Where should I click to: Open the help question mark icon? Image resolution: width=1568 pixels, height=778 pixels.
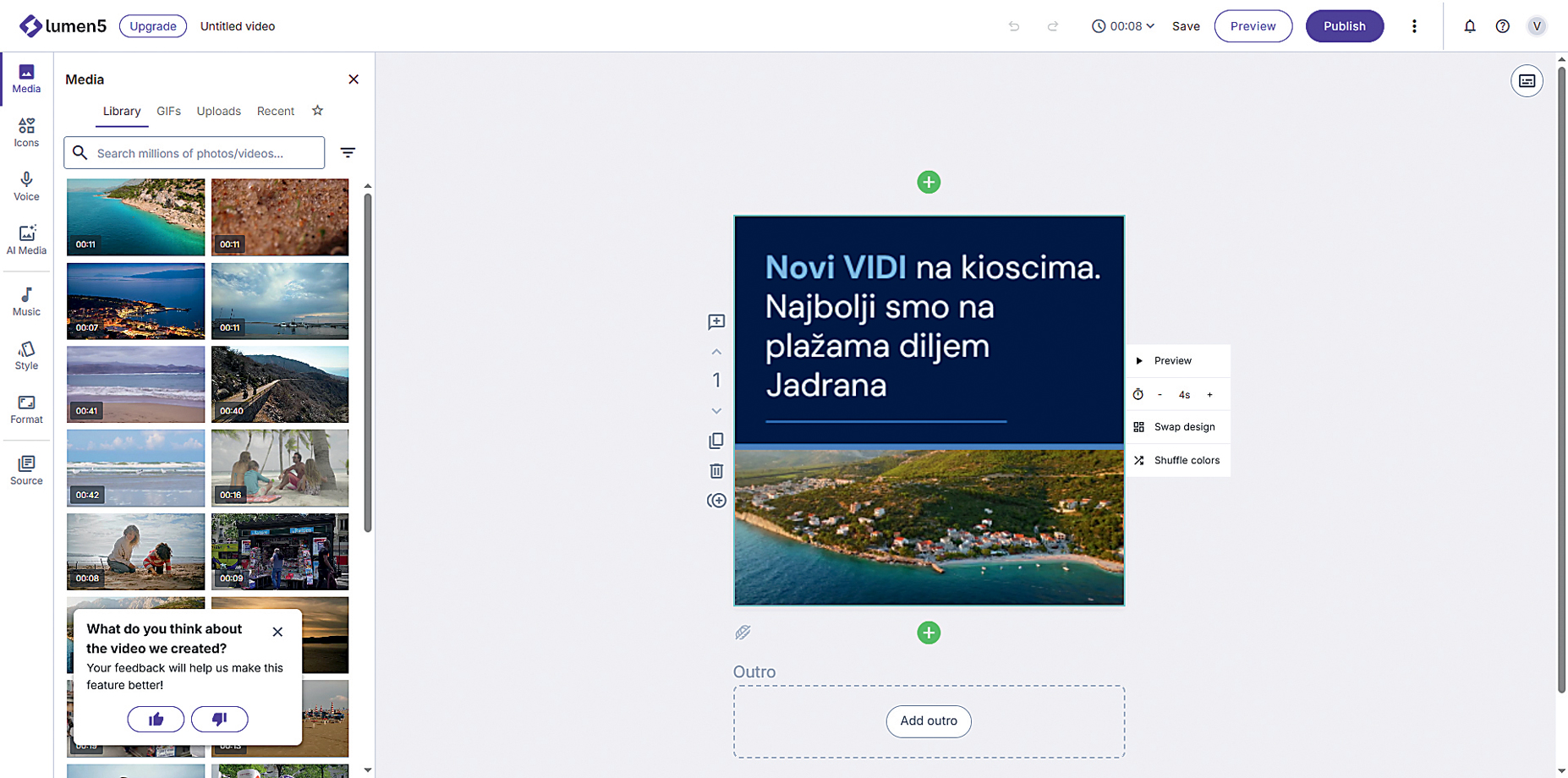click(x=1503, y=26)
